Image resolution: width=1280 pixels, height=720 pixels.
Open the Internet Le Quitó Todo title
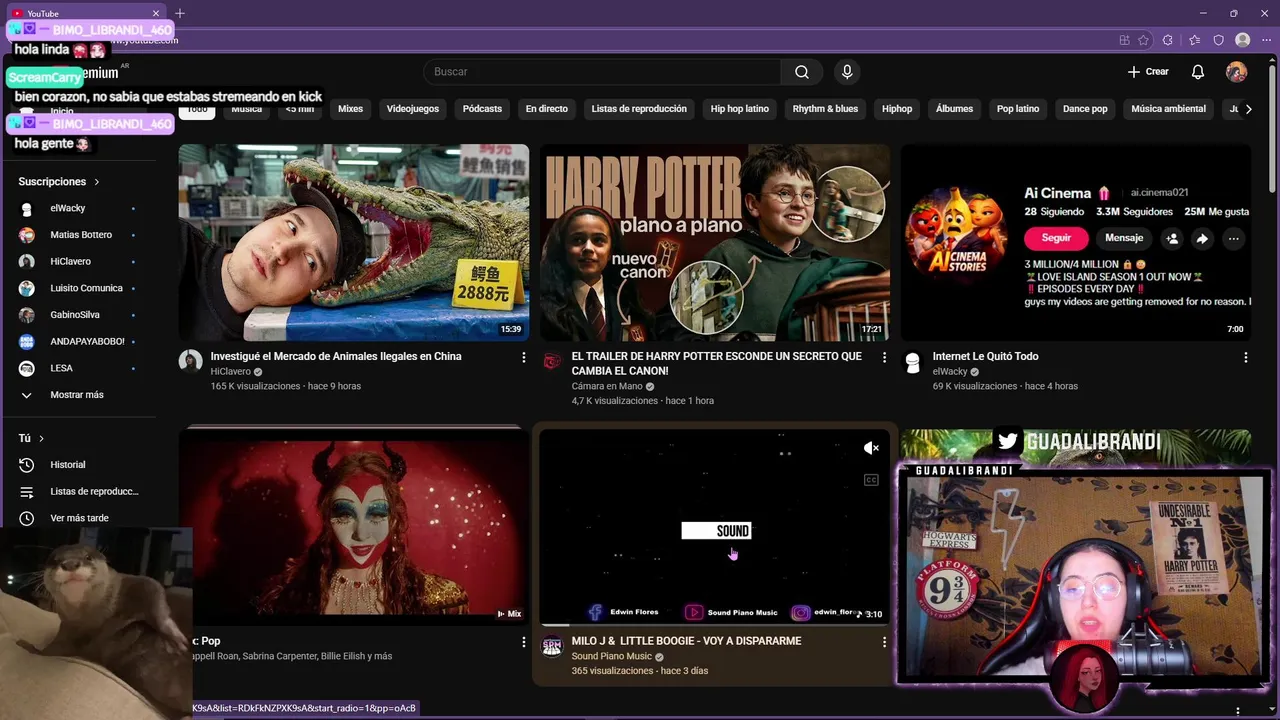(x=985, y=356)
